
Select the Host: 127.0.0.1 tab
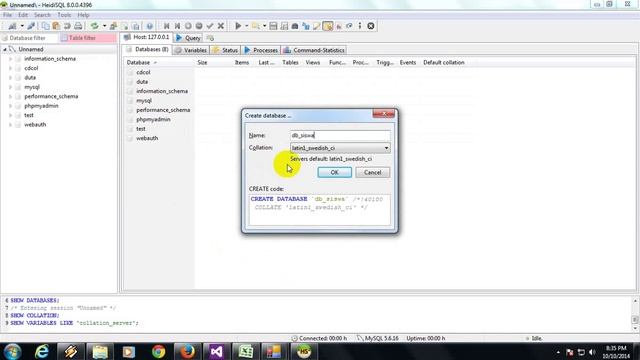coord(147,37)
